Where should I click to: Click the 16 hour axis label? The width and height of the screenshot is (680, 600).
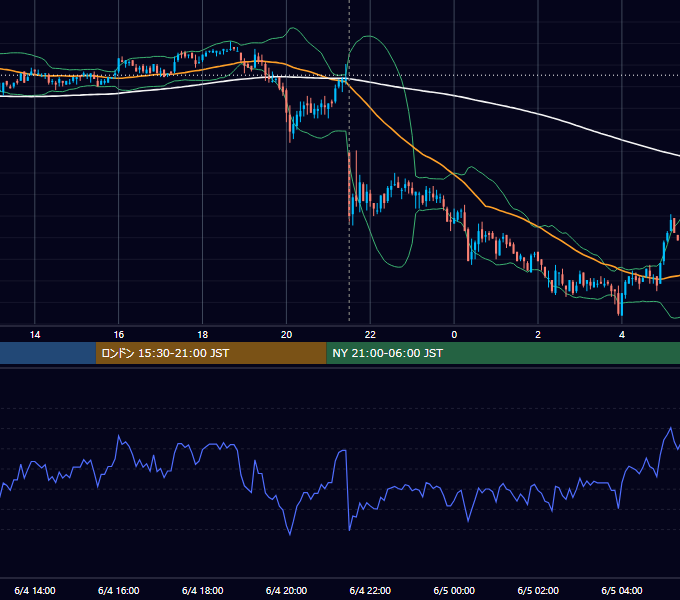coord(118,335)
